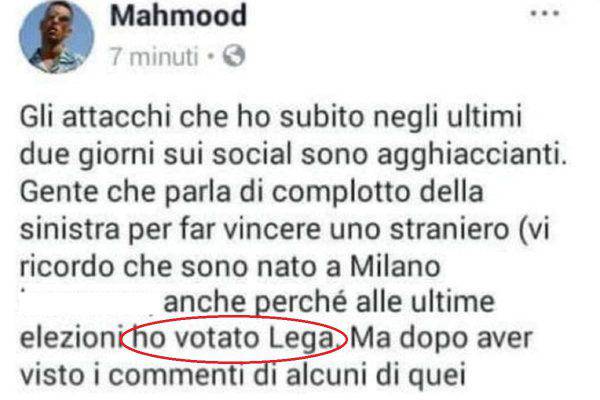Click the word "sinistra" in the post
Viewport: 600px width, 400px height.
[69, 230]
